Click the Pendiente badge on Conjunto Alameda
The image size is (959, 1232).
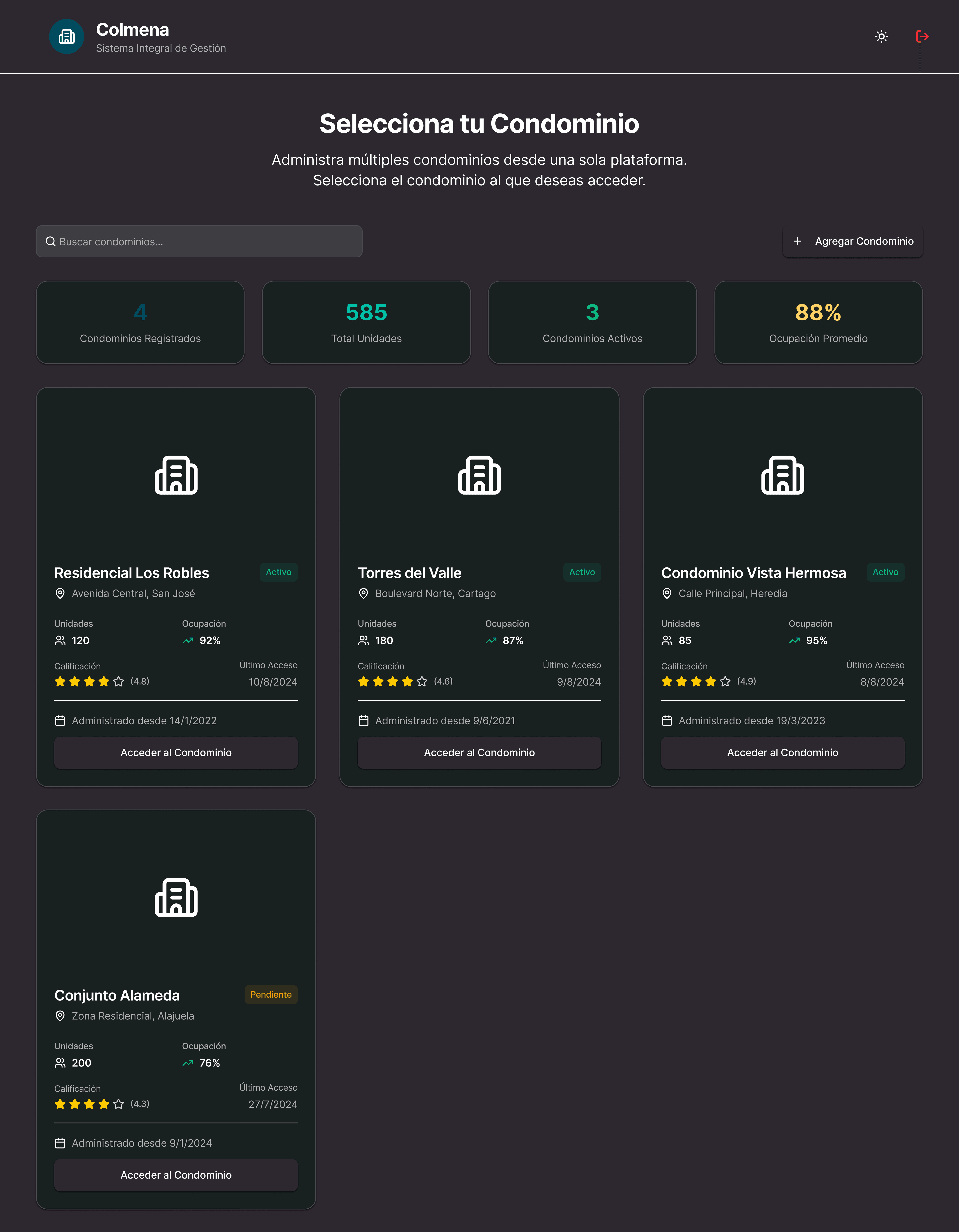(271, 995)
